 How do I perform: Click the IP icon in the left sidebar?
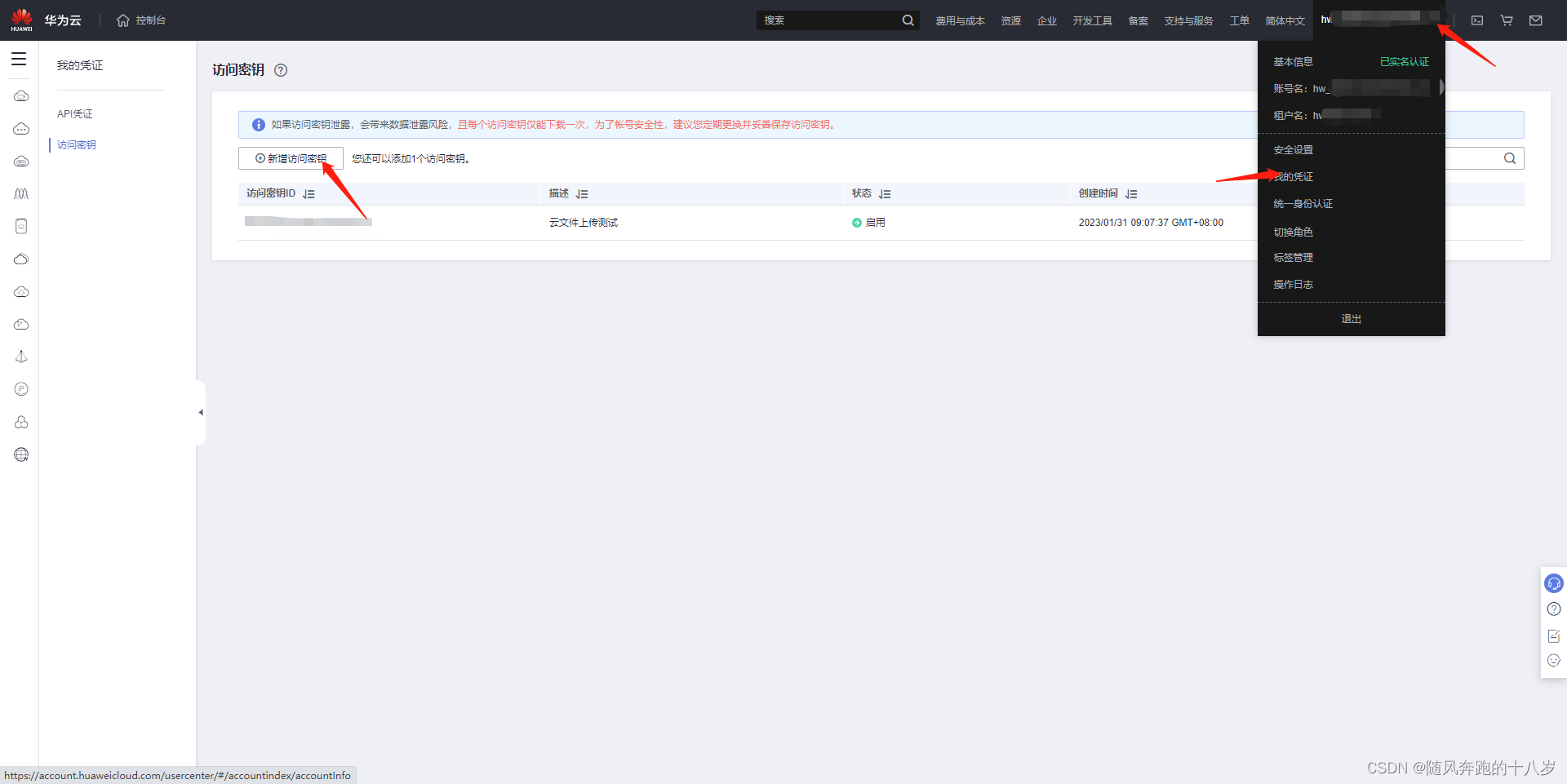point(21,389)
